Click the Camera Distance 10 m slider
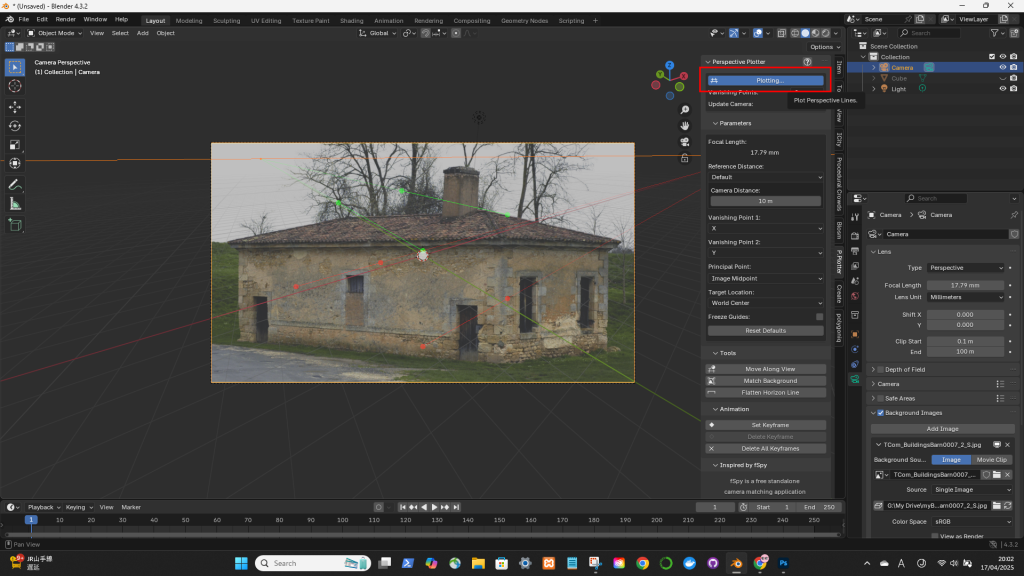This screenshot has height=576, width=1024. 765,201
